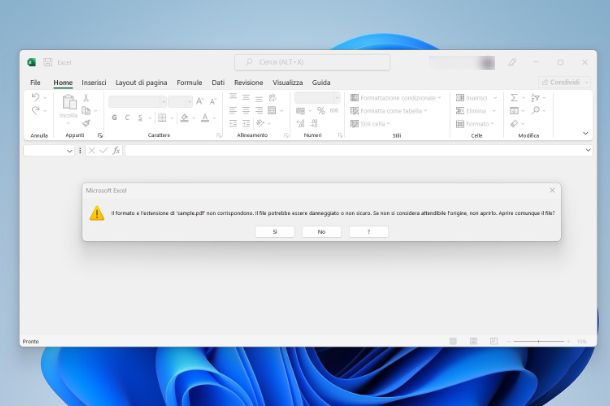
Task: Click the accounting number format icon
Action: coord(300,111)
